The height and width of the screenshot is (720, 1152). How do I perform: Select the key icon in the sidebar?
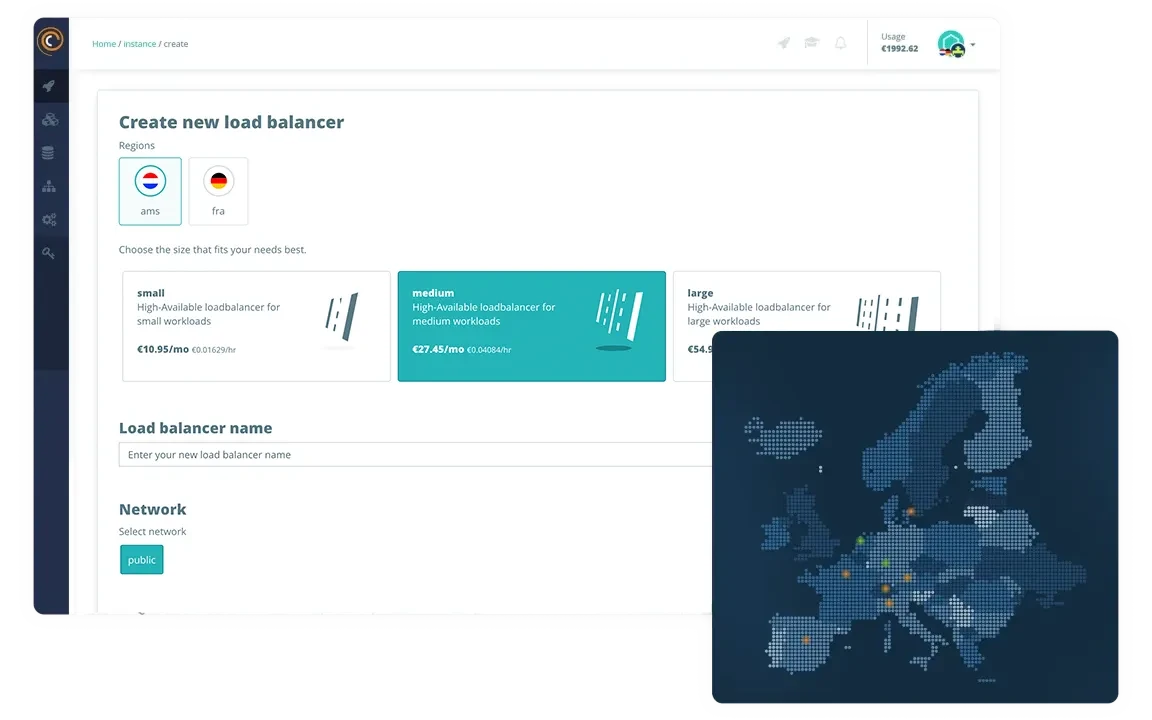pos(50,252)
